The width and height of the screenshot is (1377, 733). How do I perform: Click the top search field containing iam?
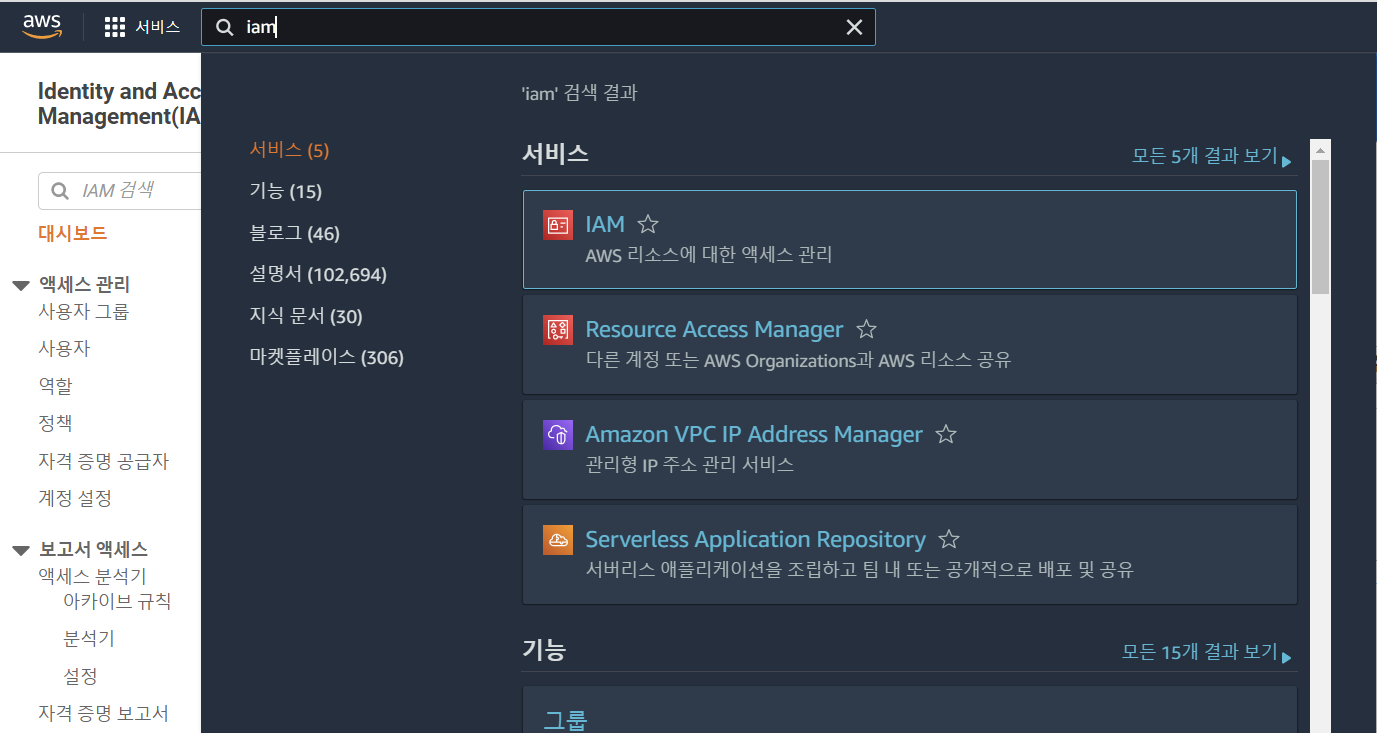(x=538, y=27)
